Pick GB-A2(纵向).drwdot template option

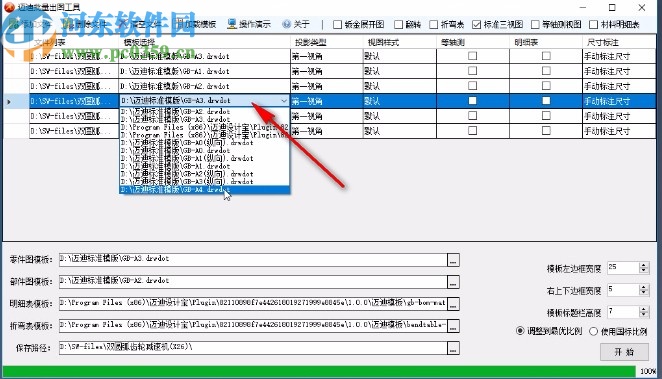(205, 174)
